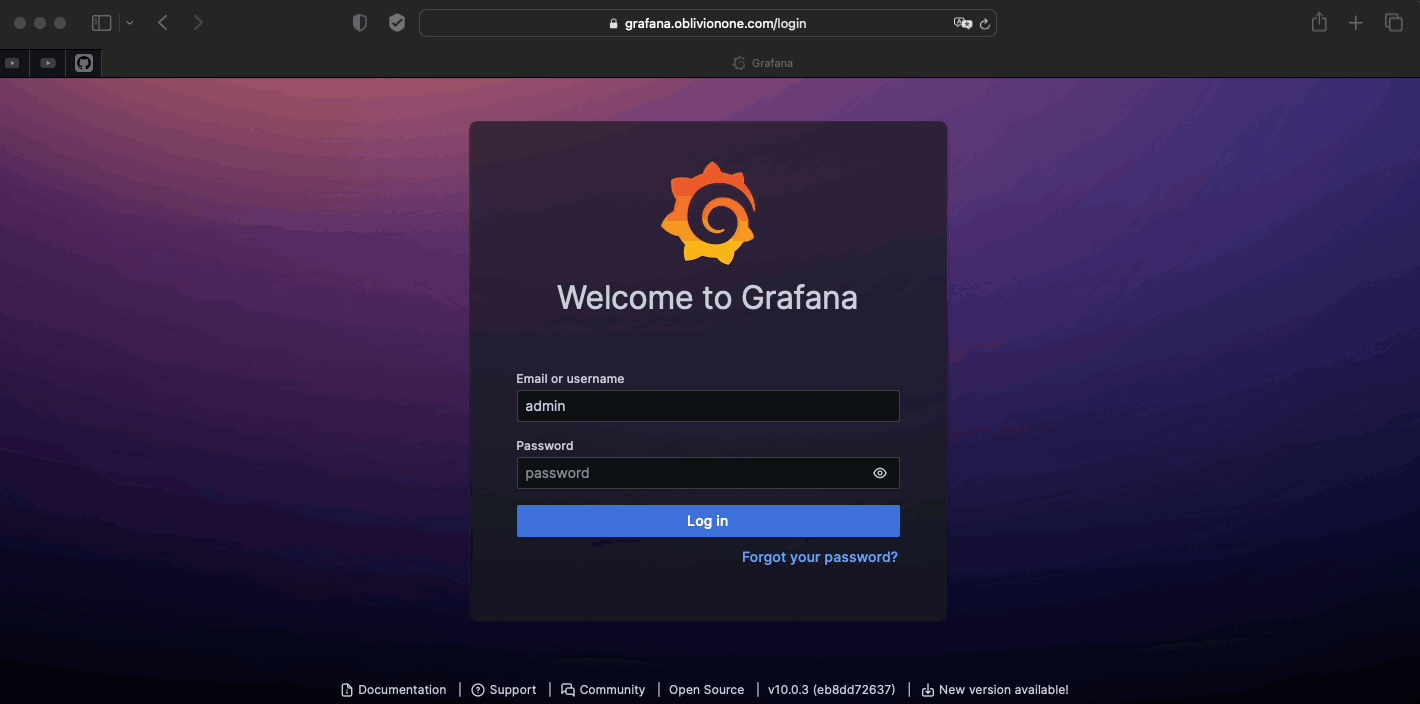Click the Grafana logo

click(x=708, y=213)
